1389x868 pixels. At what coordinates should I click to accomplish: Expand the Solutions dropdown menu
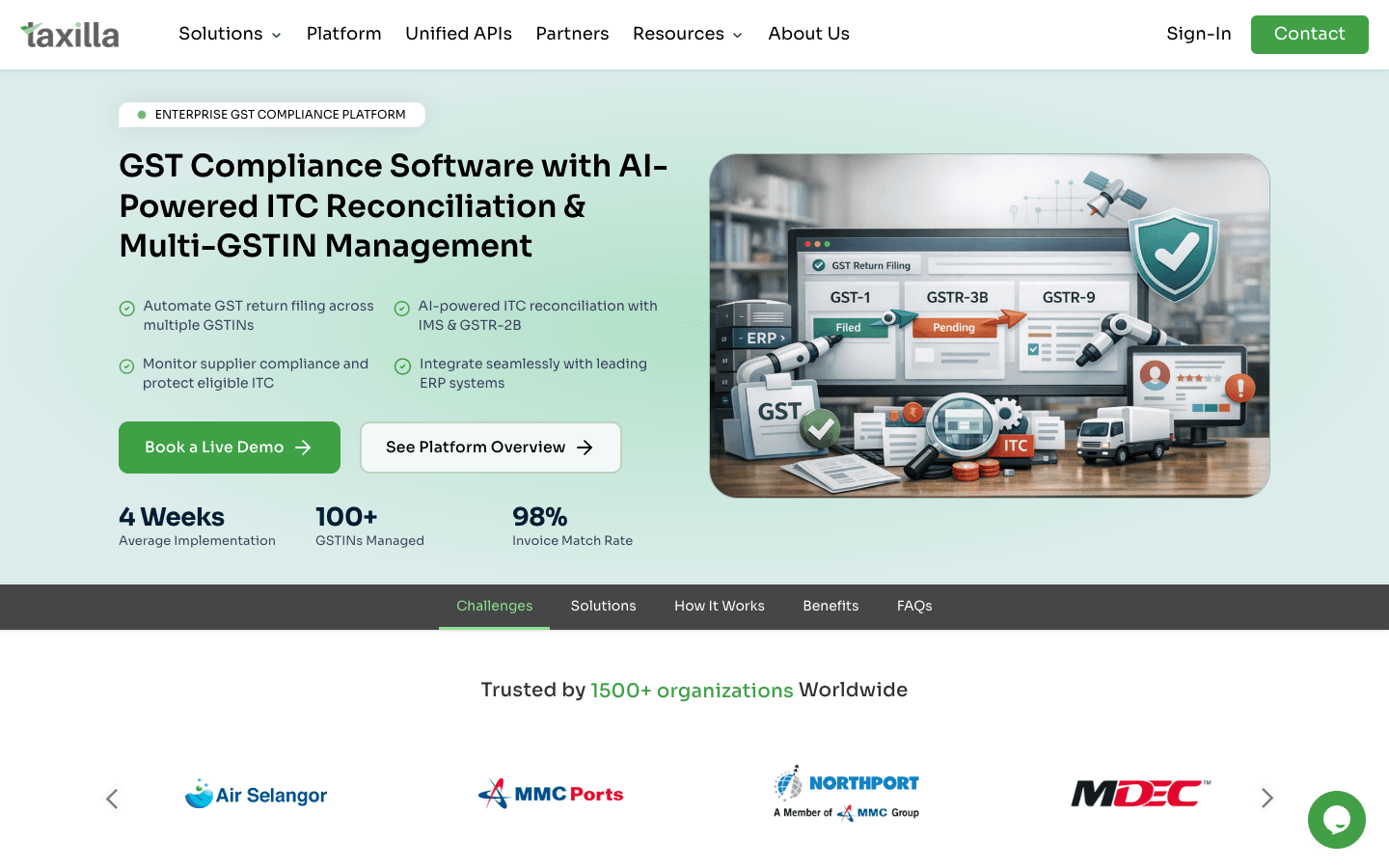click(230, 34)
